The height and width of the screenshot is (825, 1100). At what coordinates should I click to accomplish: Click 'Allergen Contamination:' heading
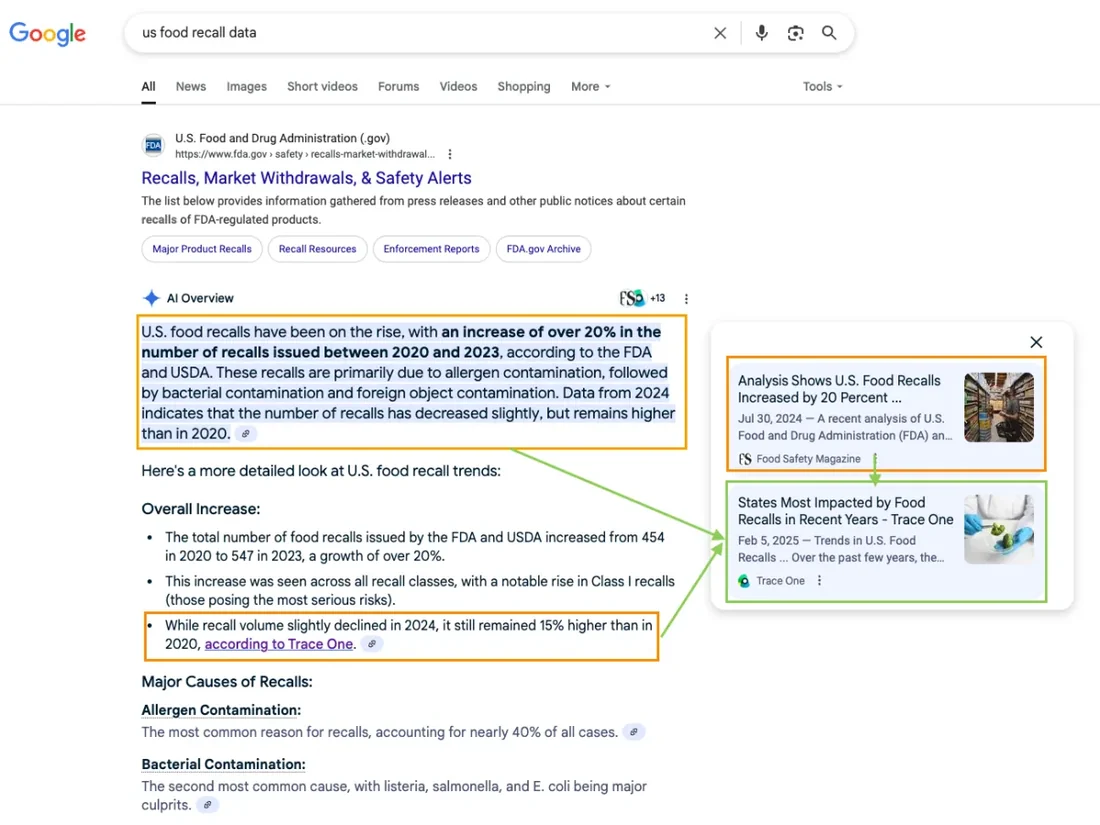coord(221,710)
